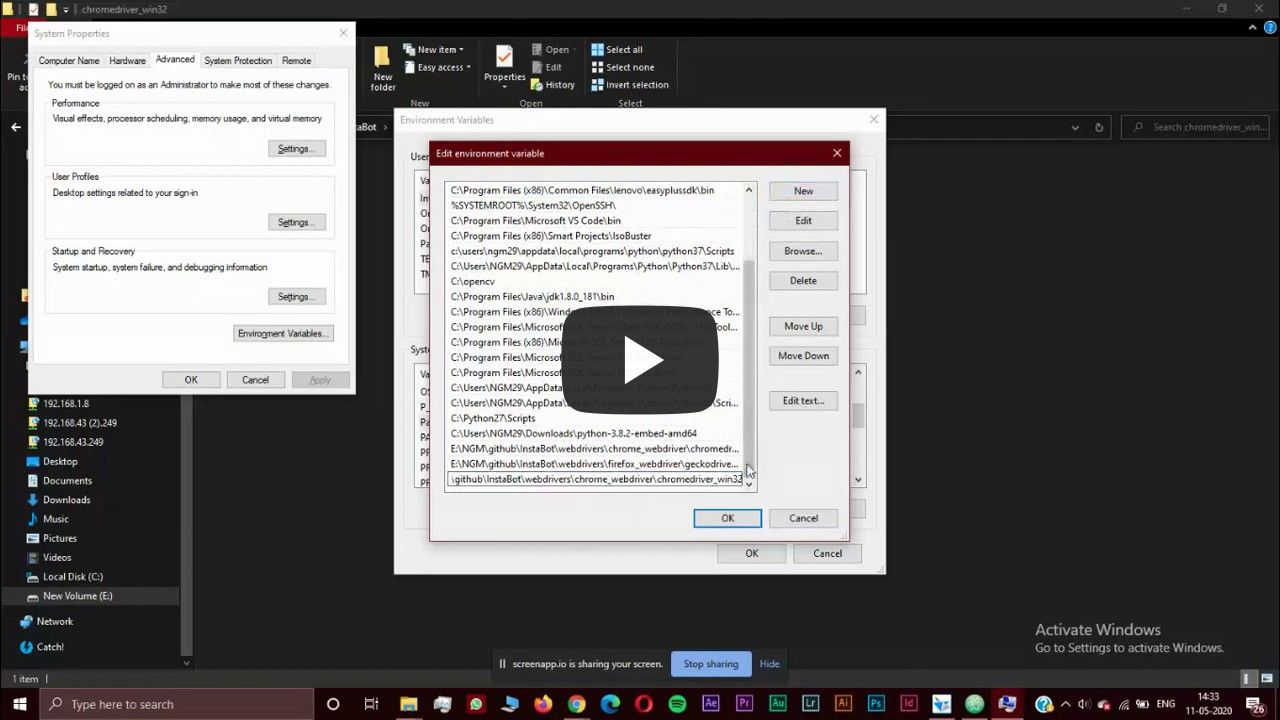This screenshot has width=1280, height=720.
Task: Switch to the Hardware tab
Action: [x=127, y=60]
